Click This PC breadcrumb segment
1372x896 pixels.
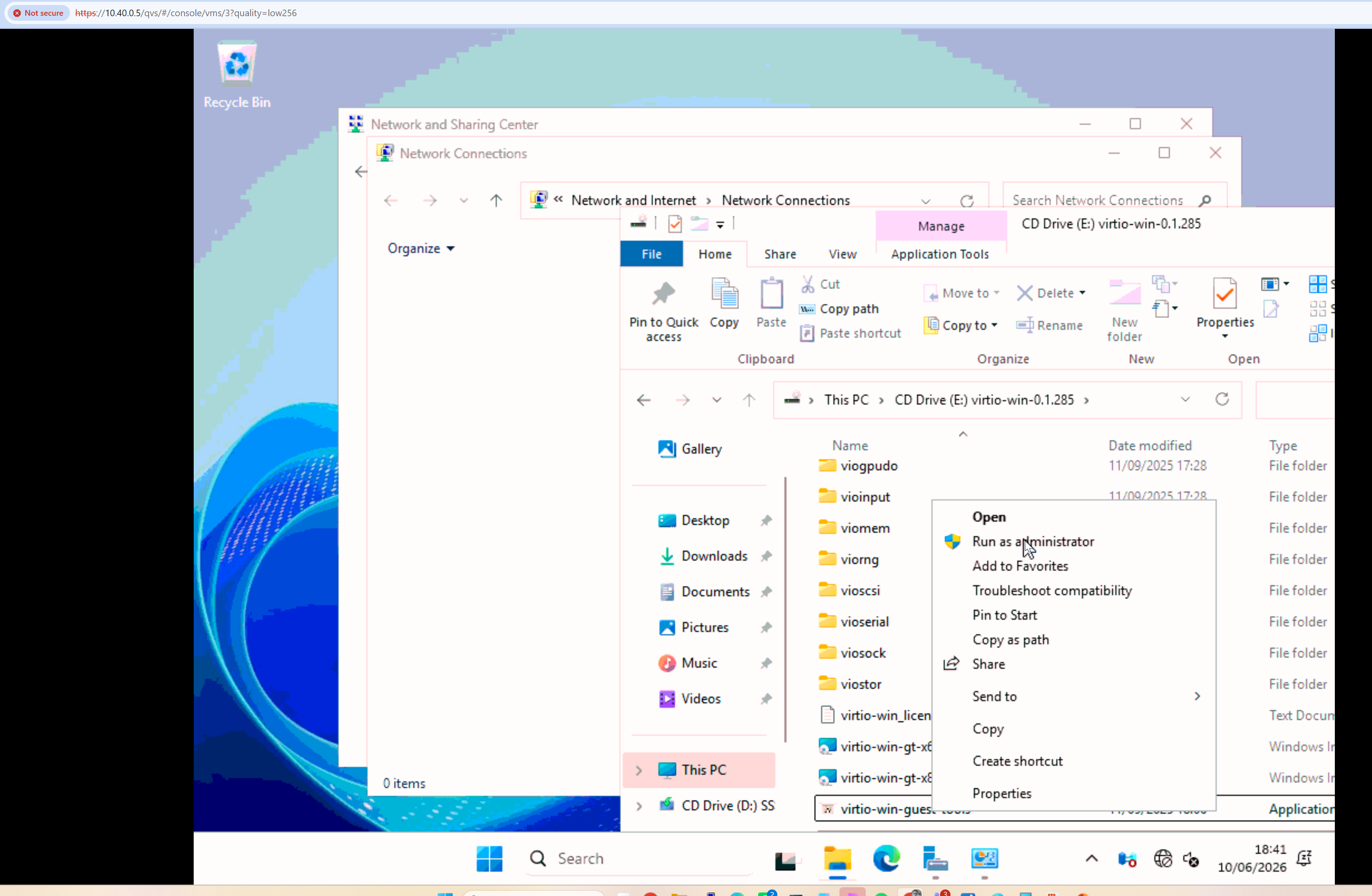[x=846, y=400]
